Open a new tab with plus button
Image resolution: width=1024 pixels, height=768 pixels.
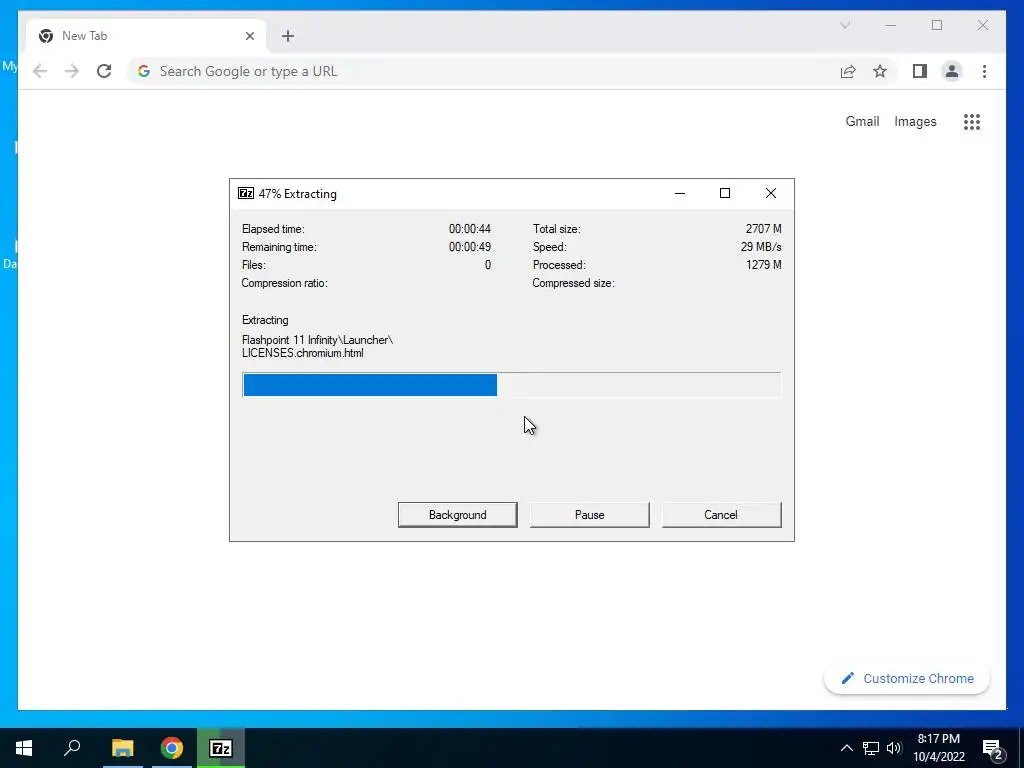288,36
